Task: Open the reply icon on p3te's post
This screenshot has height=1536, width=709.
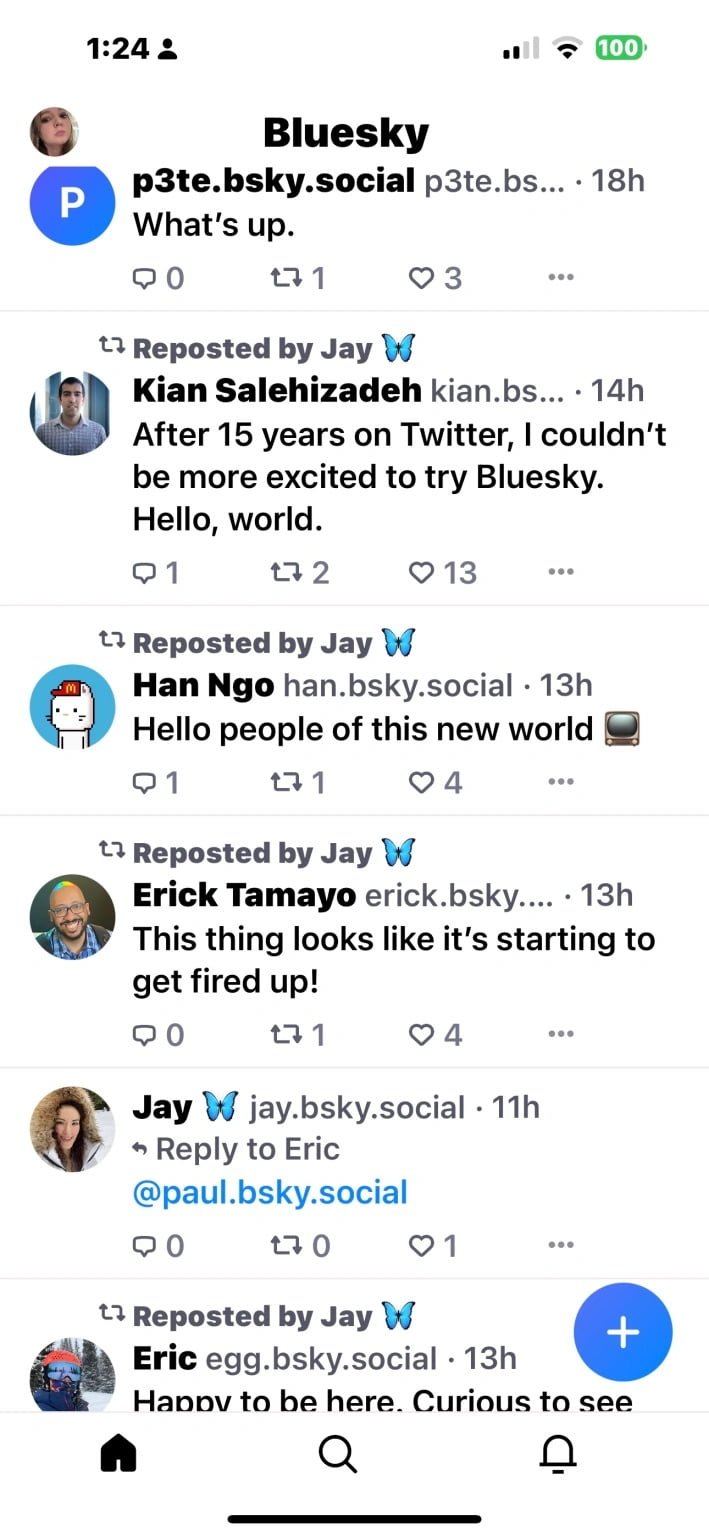Action: click(x=146, y=278)
